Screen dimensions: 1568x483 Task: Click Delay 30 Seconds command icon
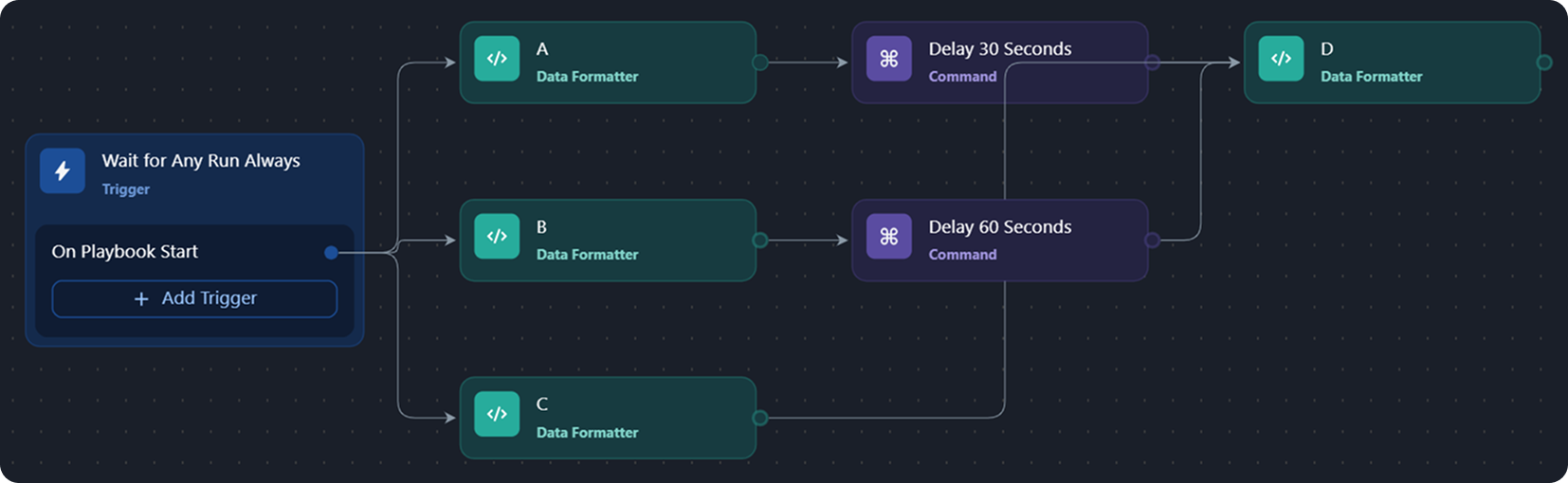click(888, 59)
